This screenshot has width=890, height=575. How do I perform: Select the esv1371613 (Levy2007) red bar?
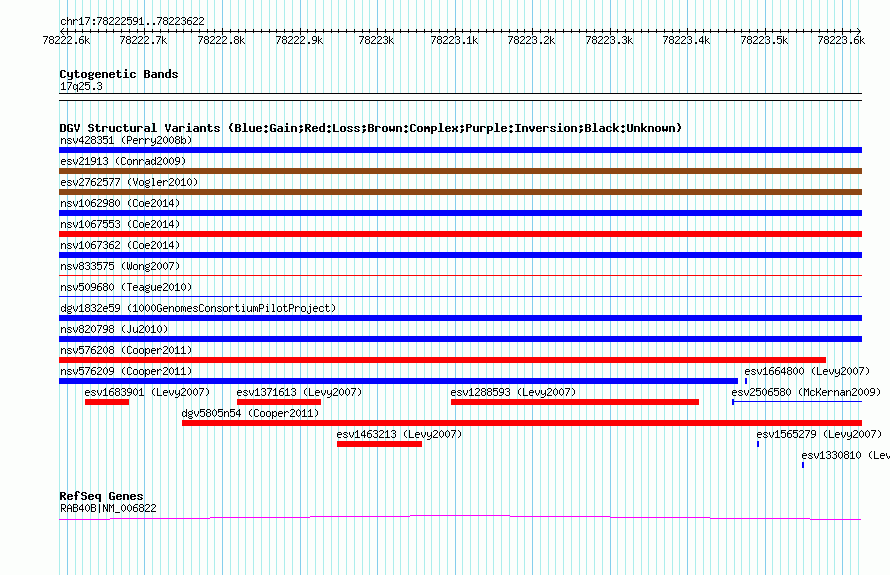pos(279,402)
